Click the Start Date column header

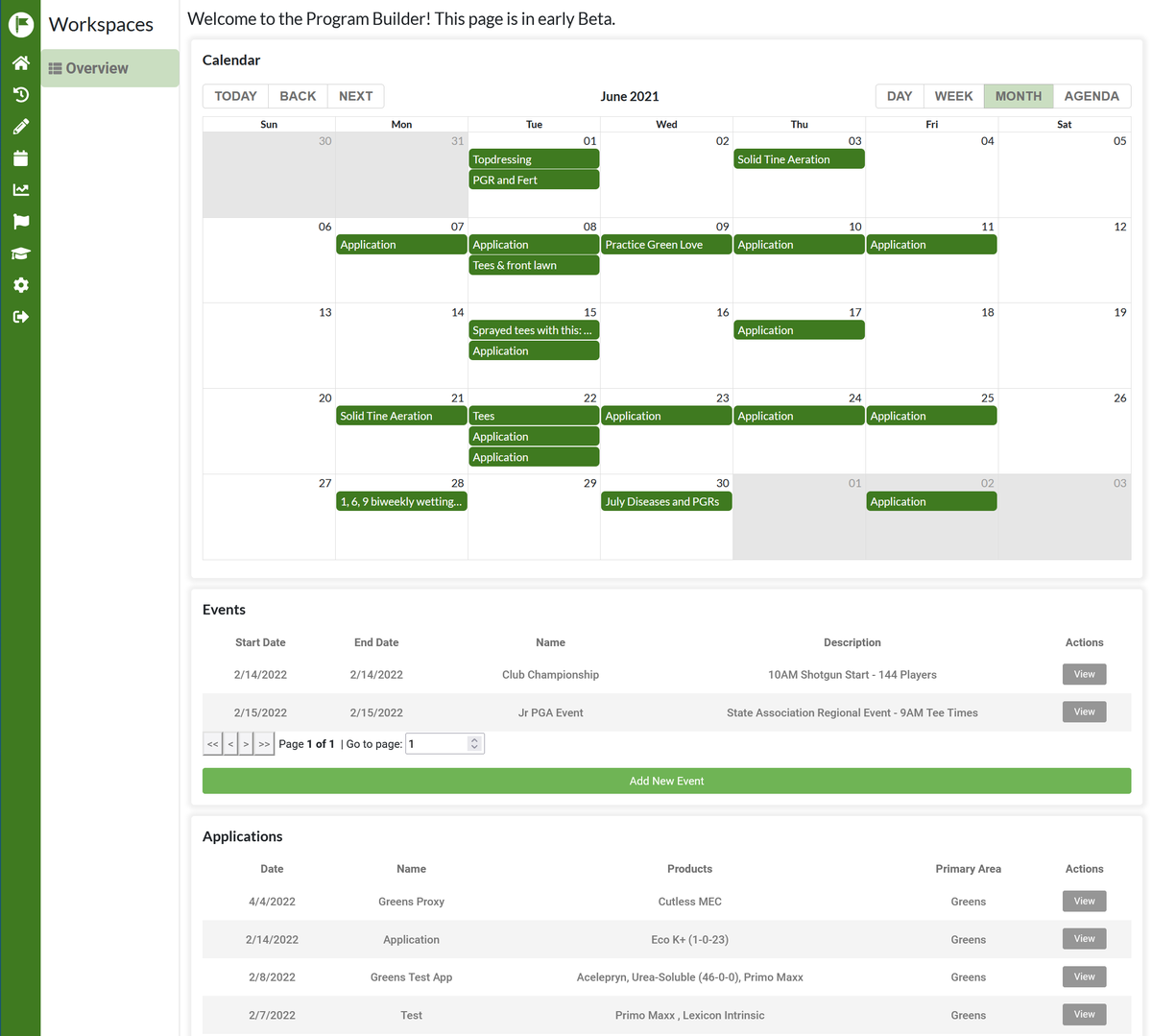tap(260, 642)
